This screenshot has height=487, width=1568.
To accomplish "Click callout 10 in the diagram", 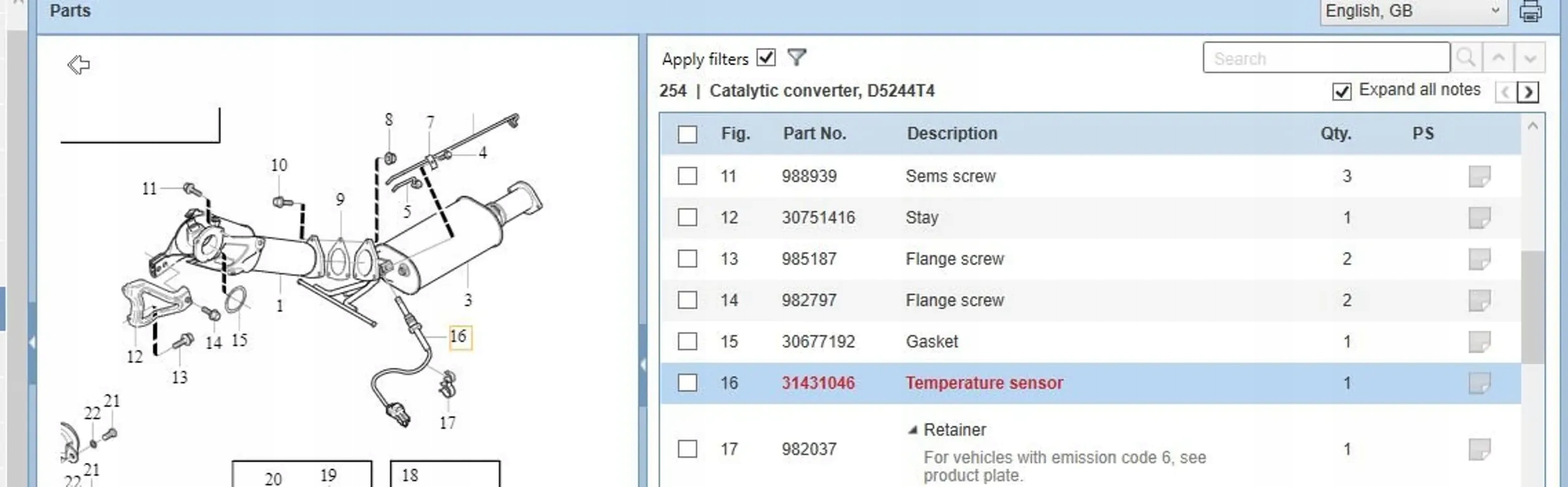I will click(279, 165).
